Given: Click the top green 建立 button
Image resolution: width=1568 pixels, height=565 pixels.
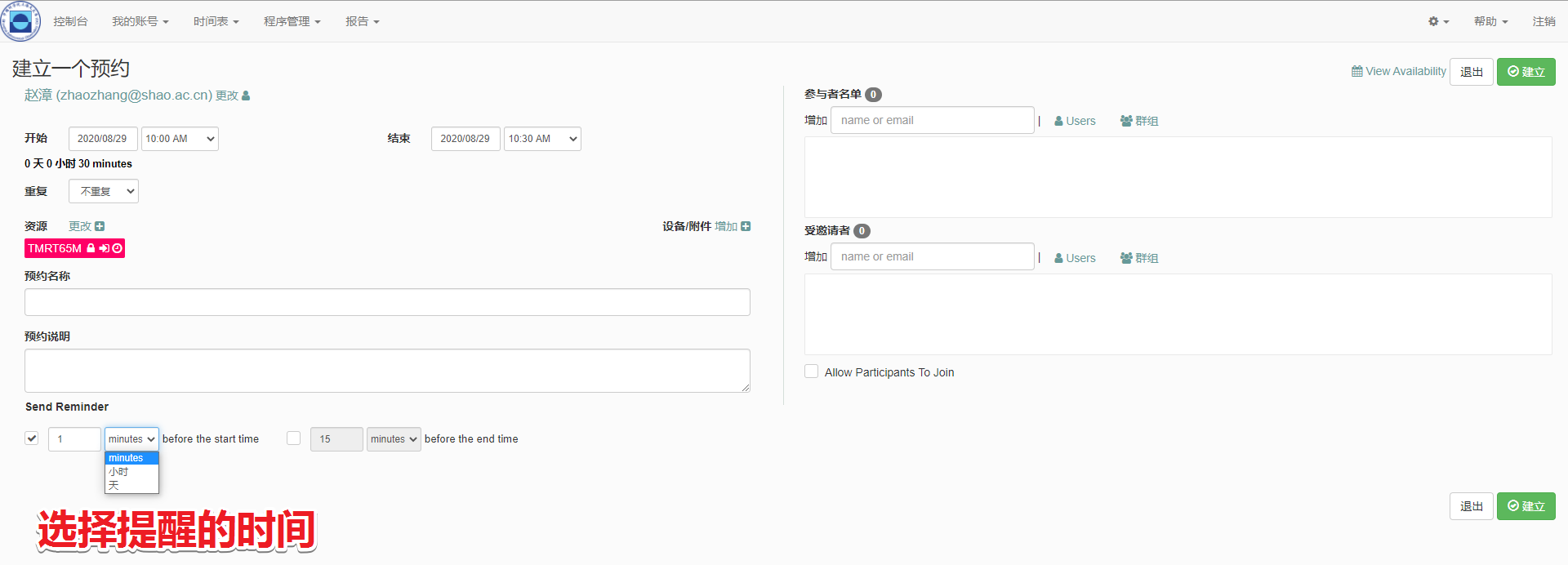Looking at the screenshot, I should click(1526, 72).
